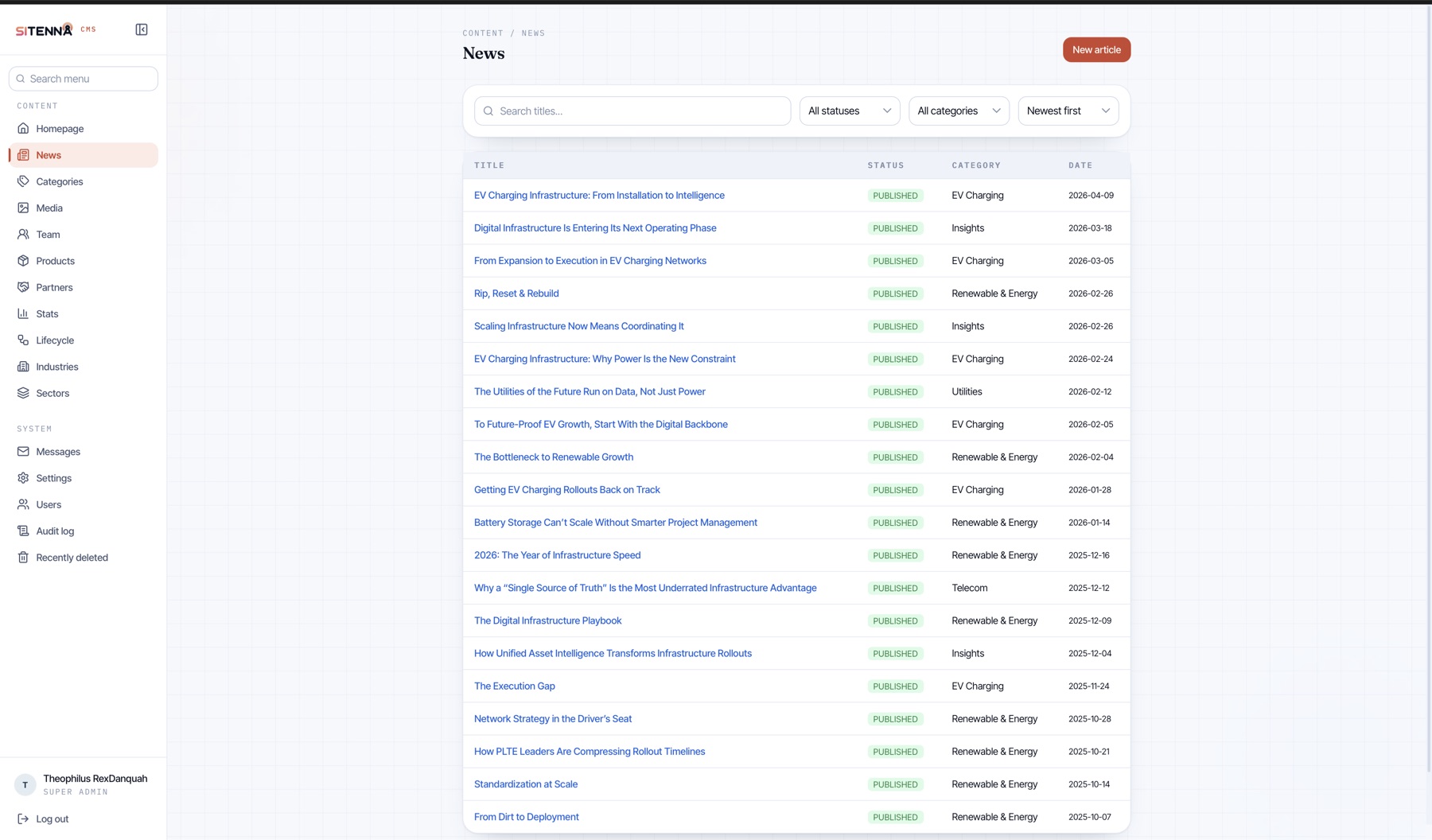The width and height of the screenshot is (1432, 840).
Task: Click the Sectors layers icon
Action: [23, 393]
